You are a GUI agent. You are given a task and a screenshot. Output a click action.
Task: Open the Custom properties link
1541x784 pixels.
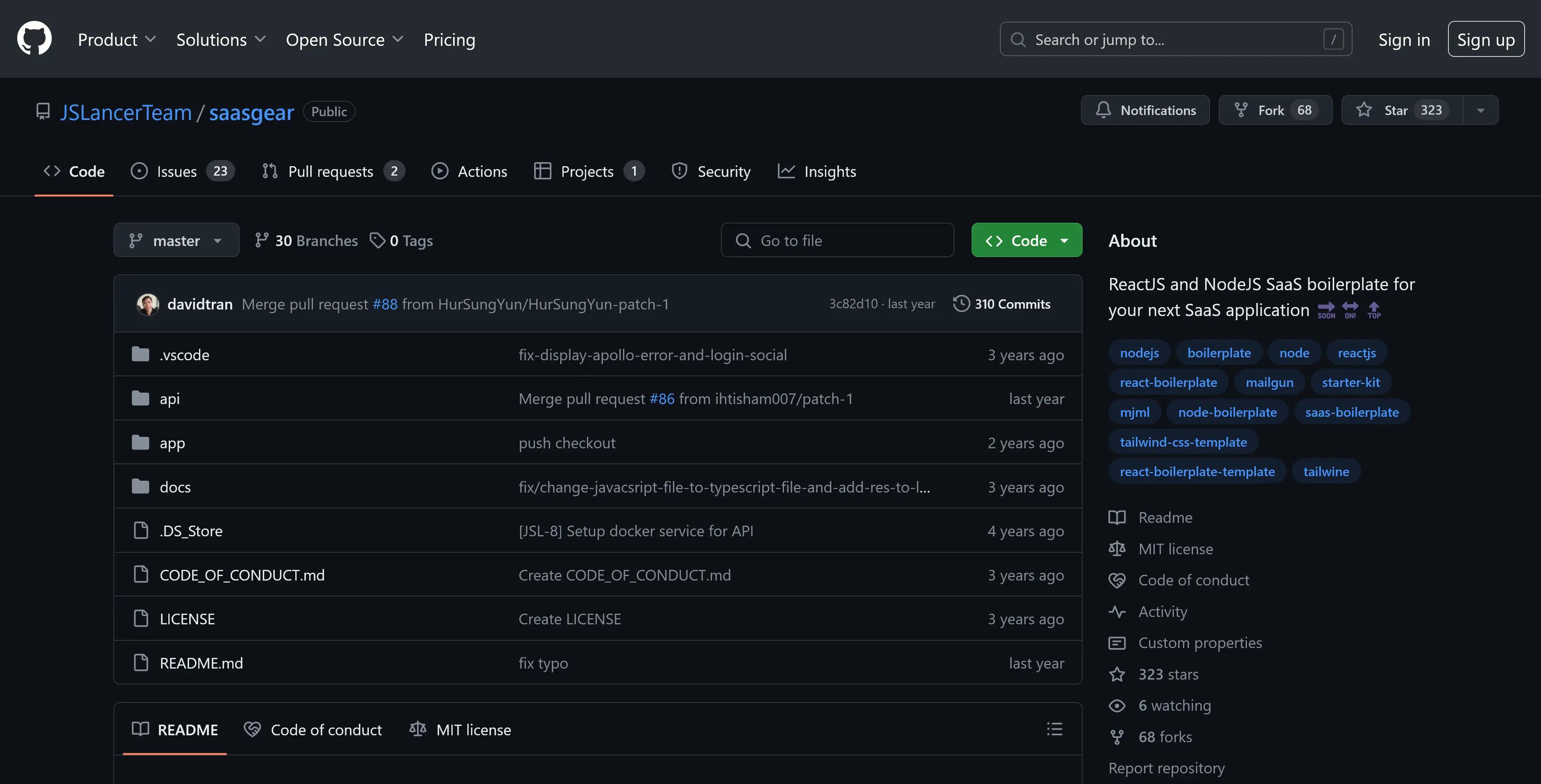click(x=1185, y=643)
